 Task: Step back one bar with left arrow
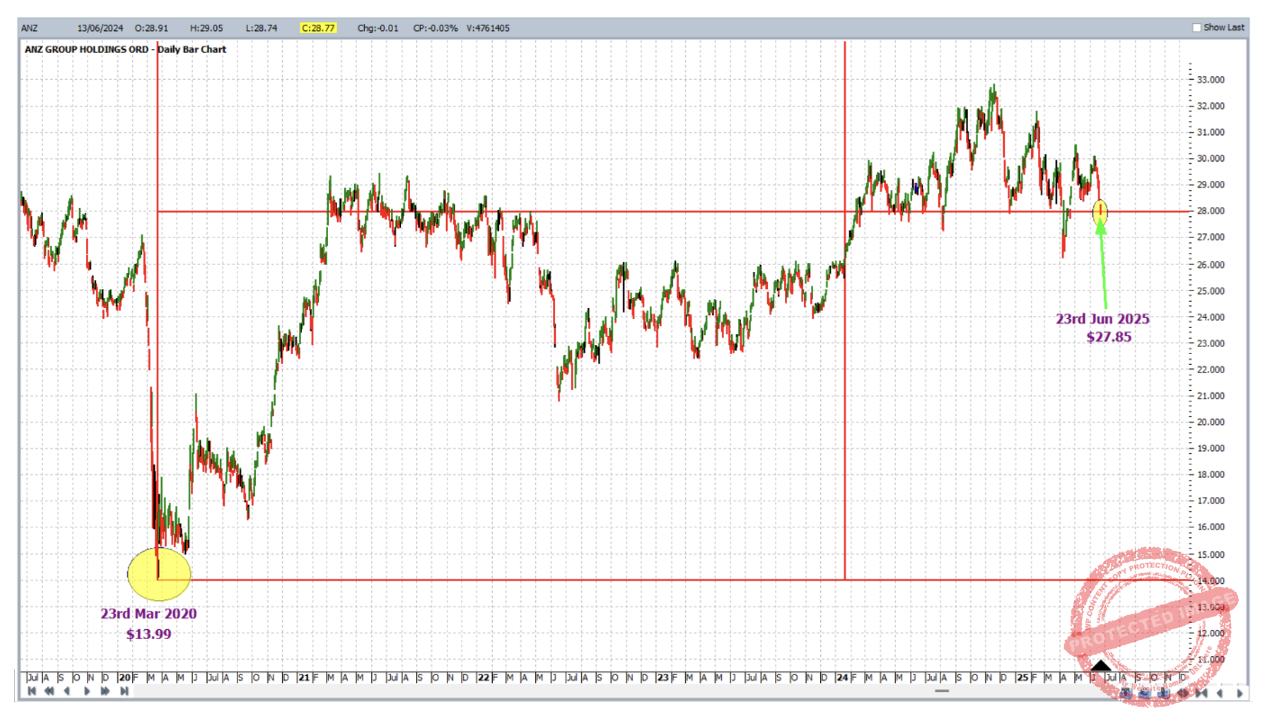(67, 691)
